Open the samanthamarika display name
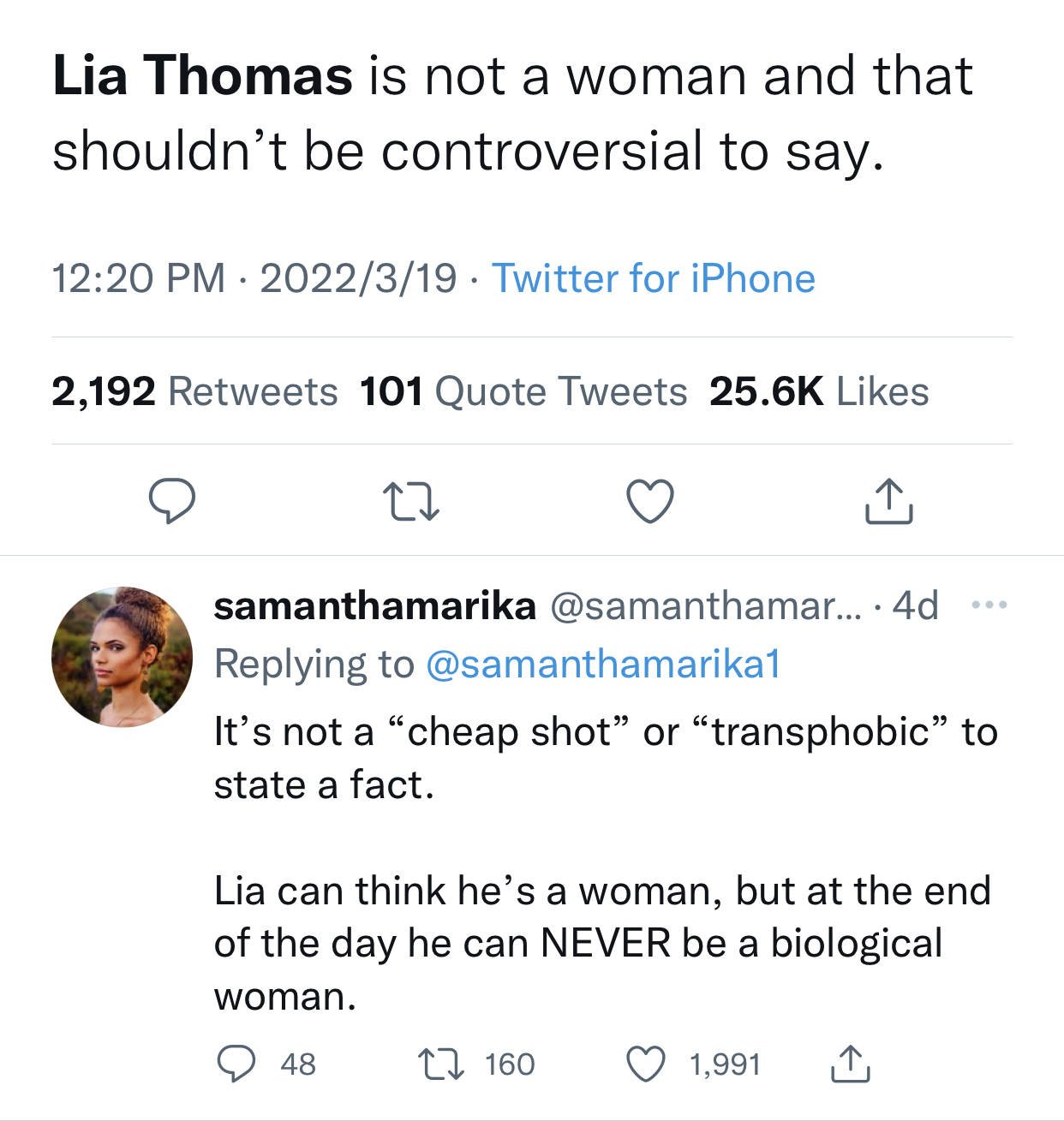 [x=375, y=606]
